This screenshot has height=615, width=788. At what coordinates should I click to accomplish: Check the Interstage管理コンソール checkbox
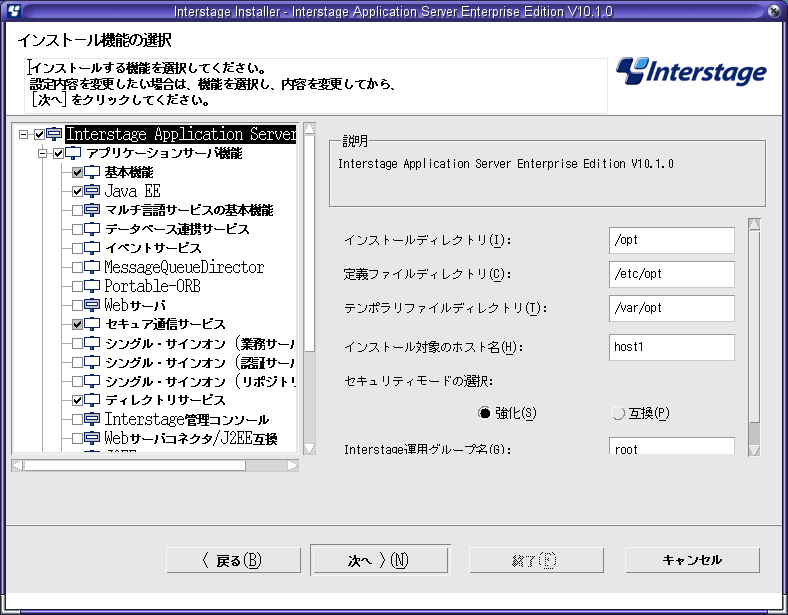(77, 419)
